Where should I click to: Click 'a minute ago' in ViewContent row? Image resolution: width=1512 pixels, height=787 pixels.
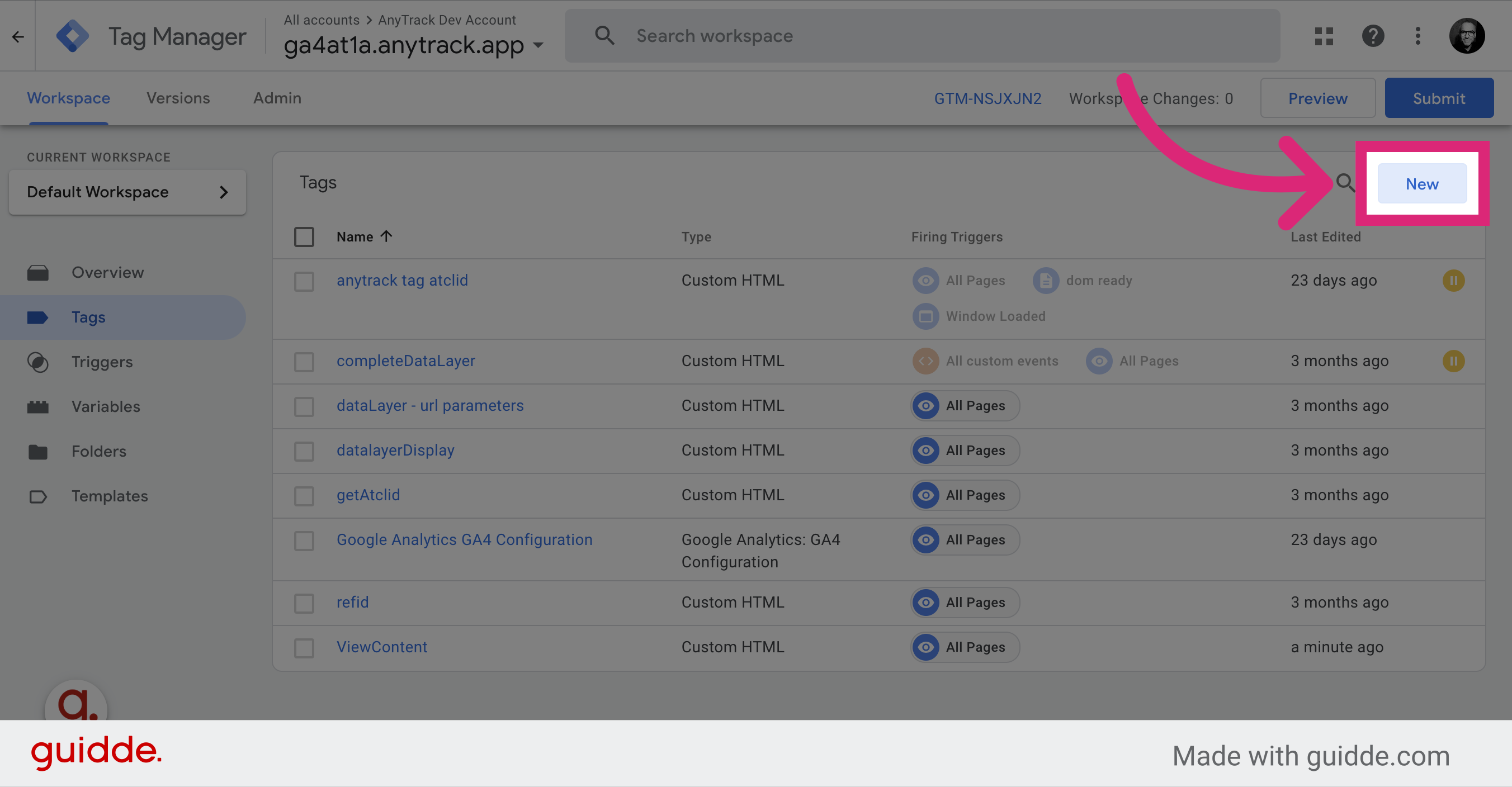1336,647
